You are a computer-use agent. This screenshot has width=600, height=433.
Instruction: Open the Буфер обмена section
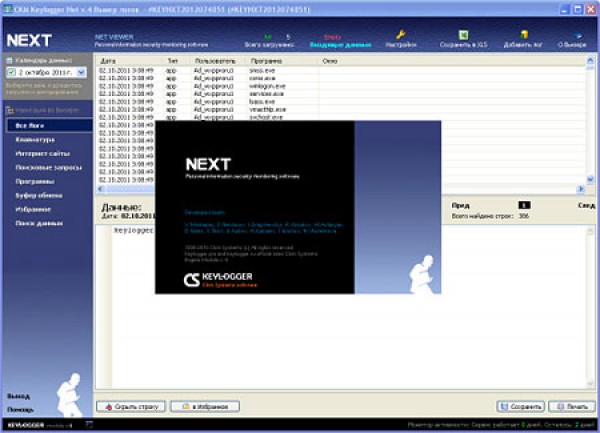[x=39, y=195]
